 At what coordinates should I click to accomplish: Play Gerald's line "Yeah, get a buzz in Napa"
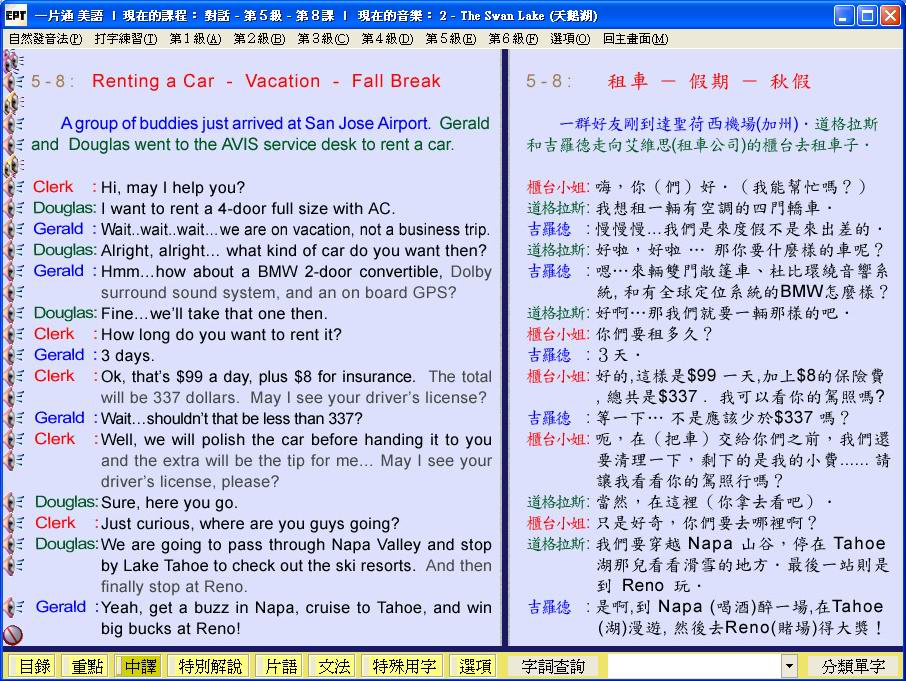pyautogui.click(x=13, y=607)
